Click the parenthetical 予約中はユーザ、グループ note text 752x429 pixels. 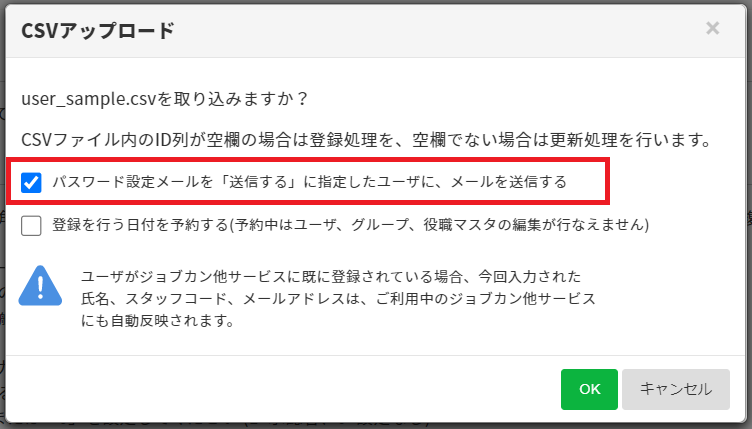(439, 224)
